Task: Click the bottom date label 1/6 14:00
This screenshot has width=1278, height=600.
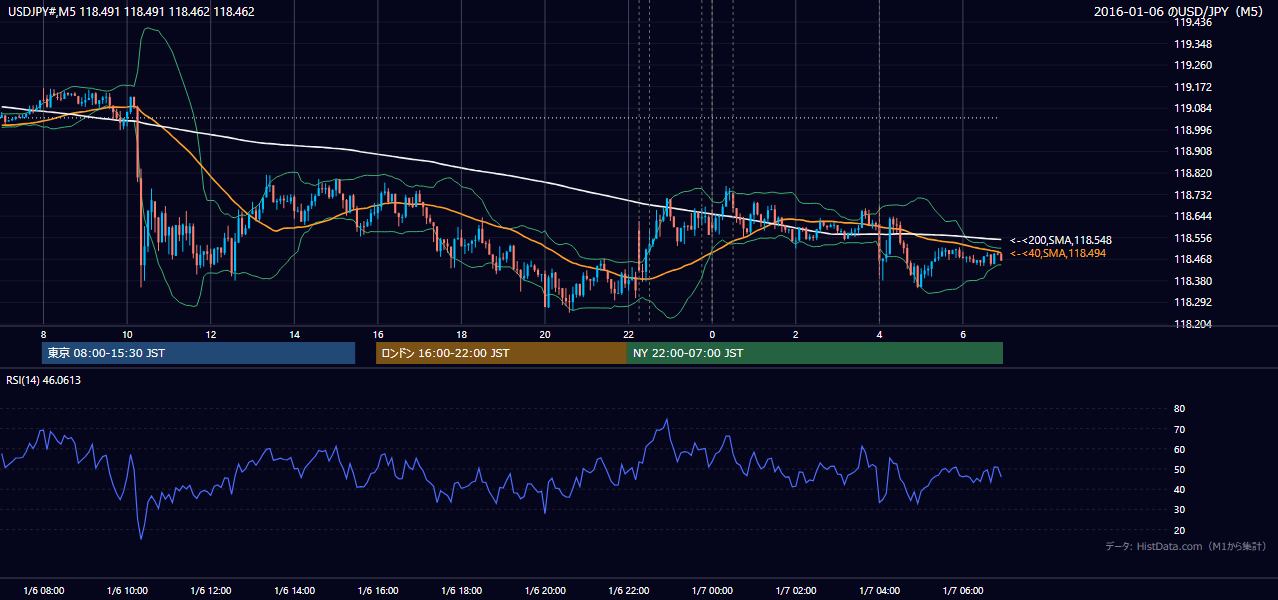Action: click(294, 591)
